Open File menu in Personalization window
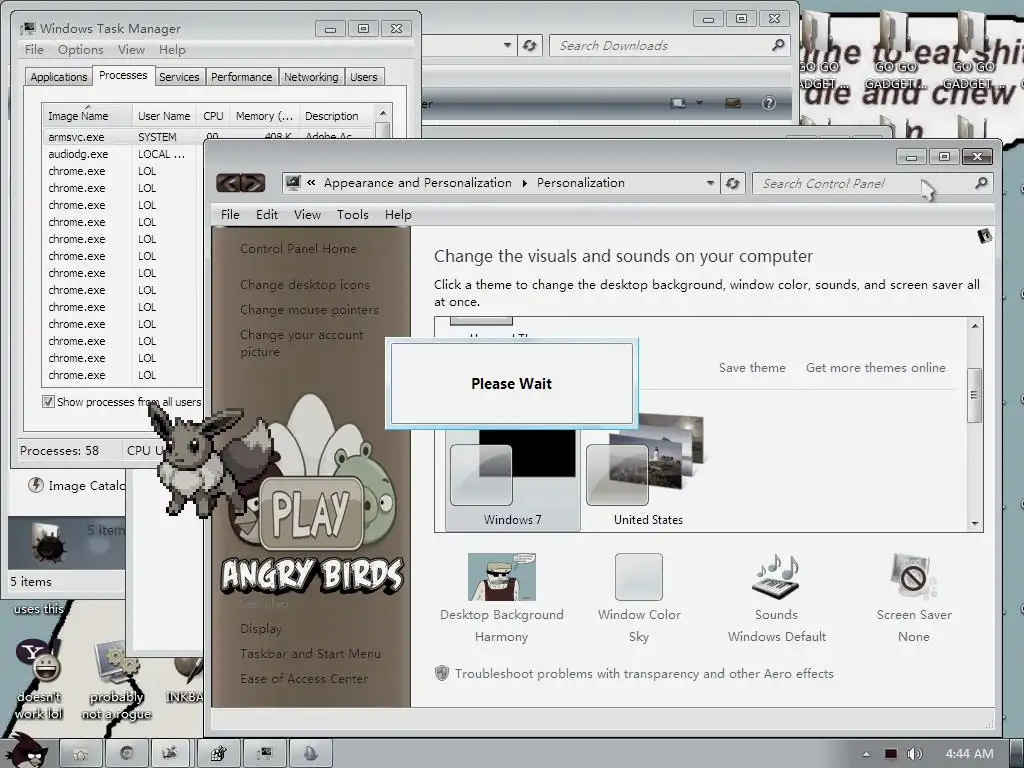1024x768 pixels. (x=230, y=215)
